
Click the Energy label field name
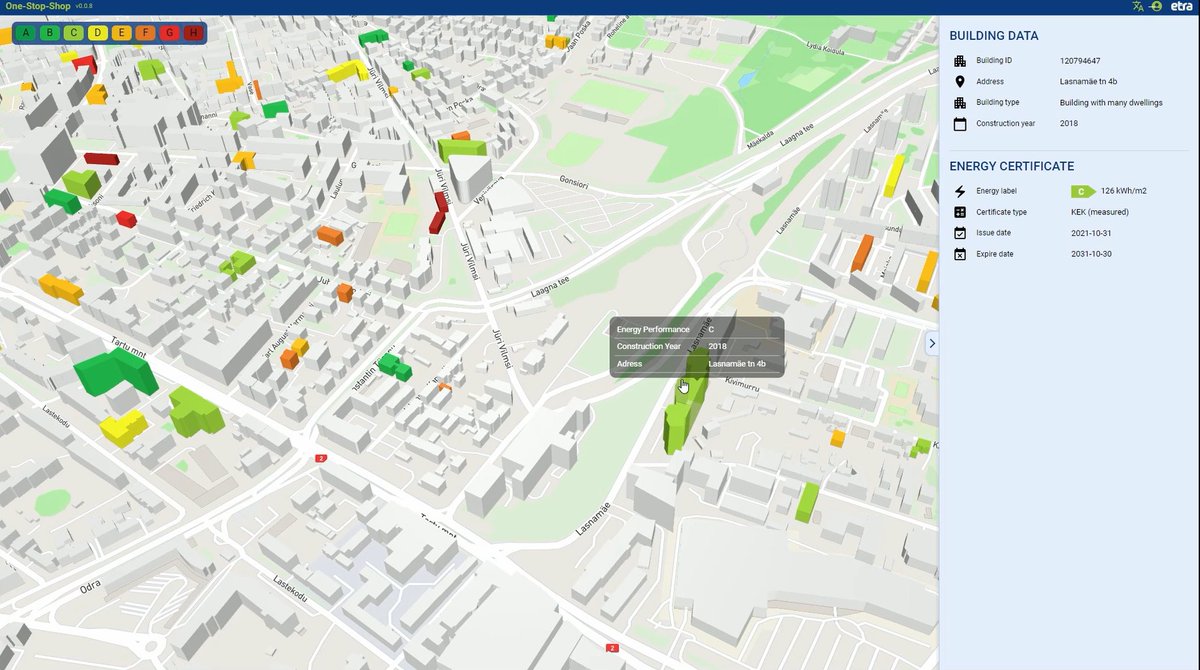click(999, 191)
